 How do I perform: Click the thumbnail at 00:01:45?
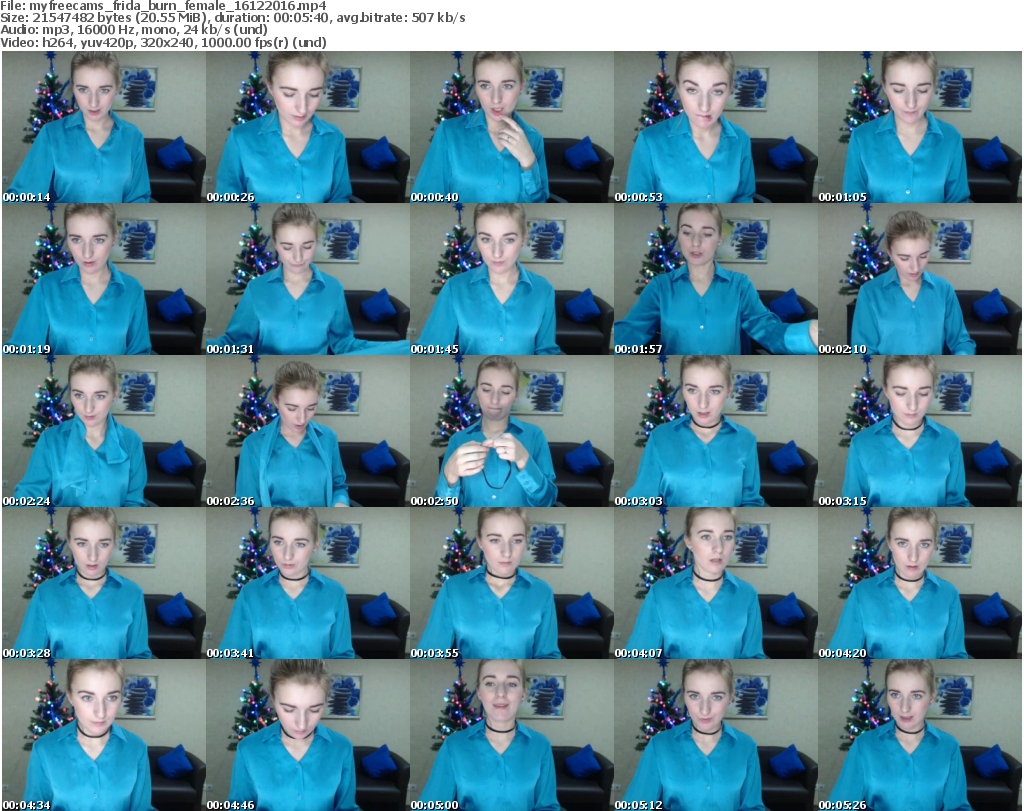(x=511, y=279)
